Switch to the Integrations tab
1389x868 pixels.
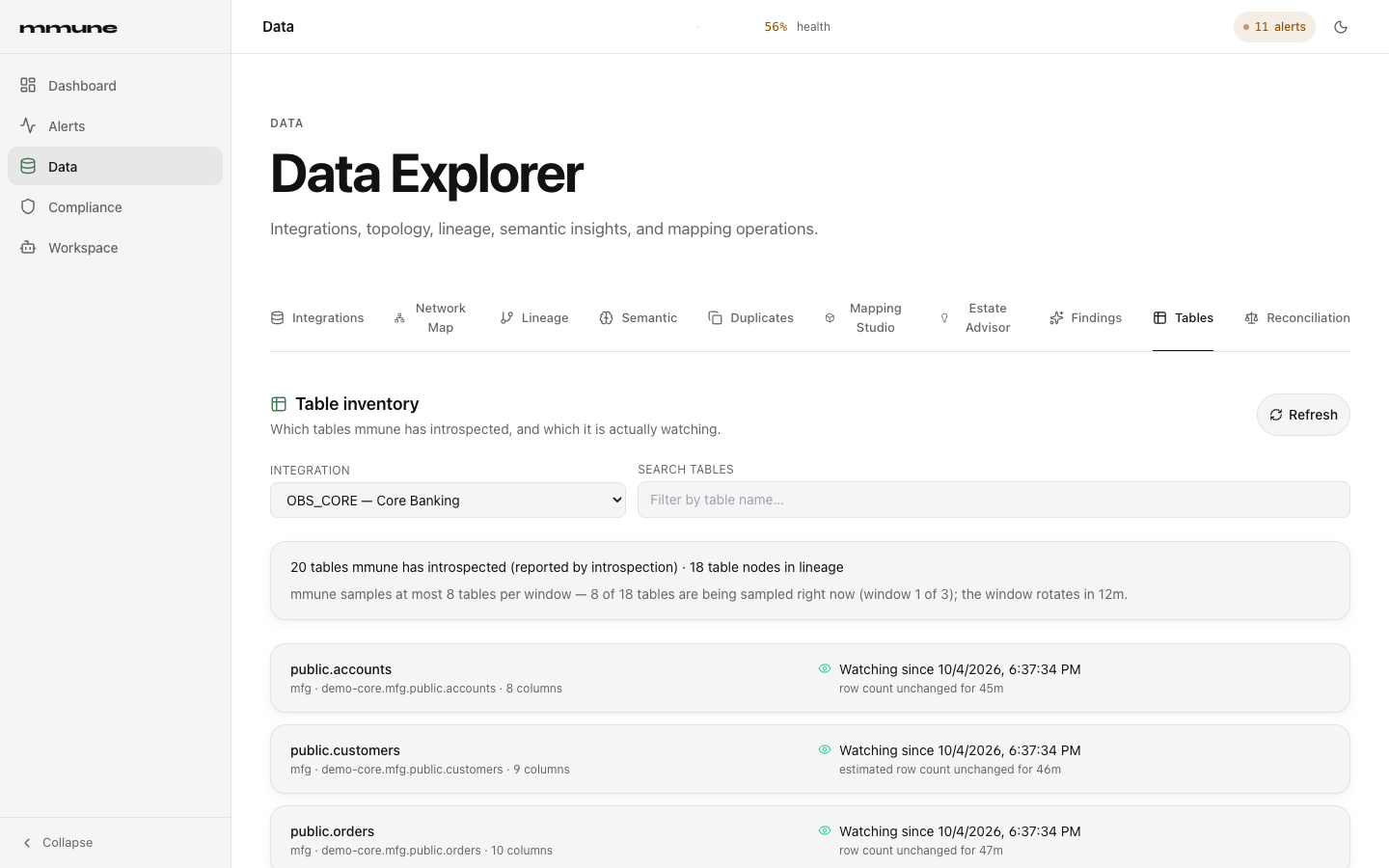tap(317, 318)
